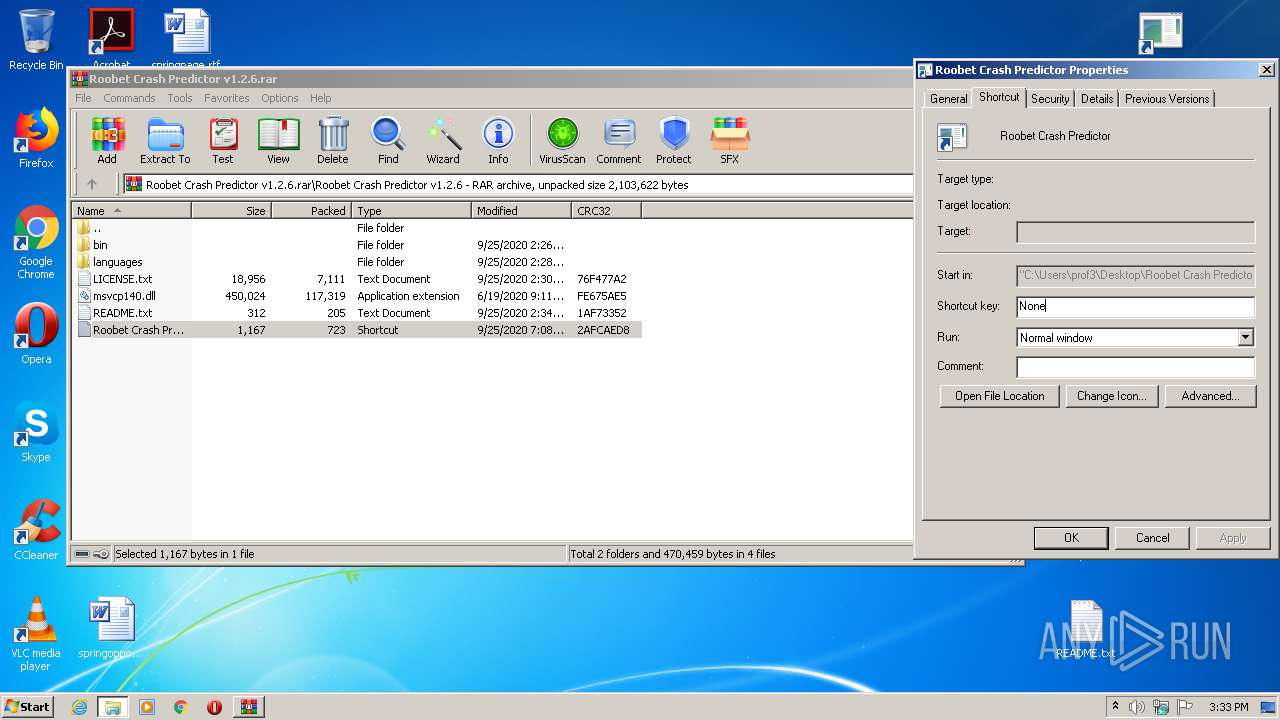Click the Protect shield icon
The width and height of the screenshot is (1280, 720).
[674, 141]
